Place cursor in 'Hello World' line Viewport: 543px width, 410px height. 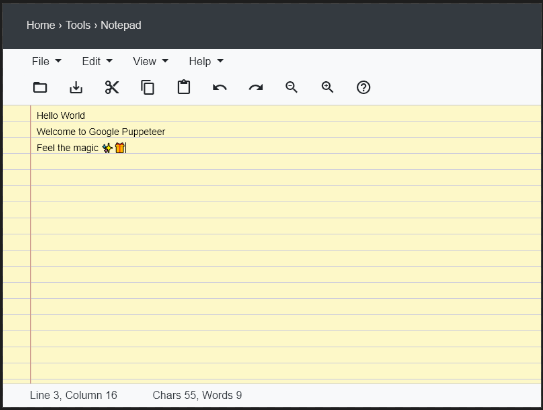61,115
